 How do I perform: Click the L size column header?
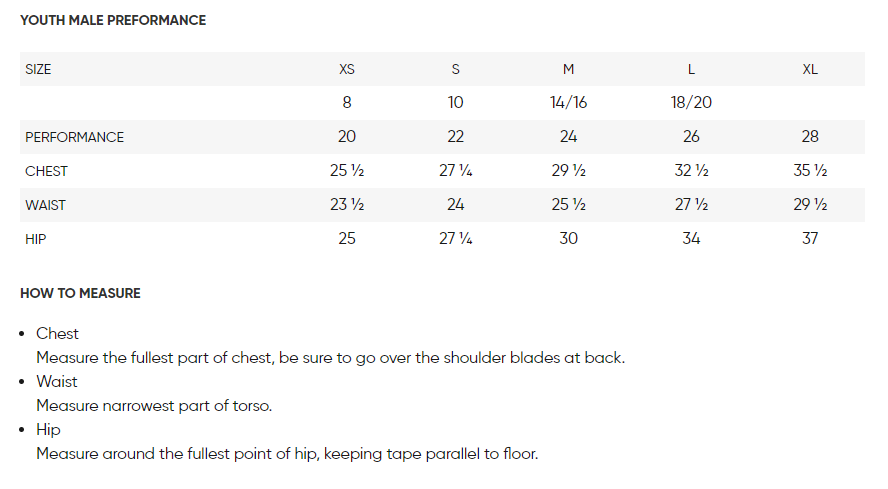691,69
